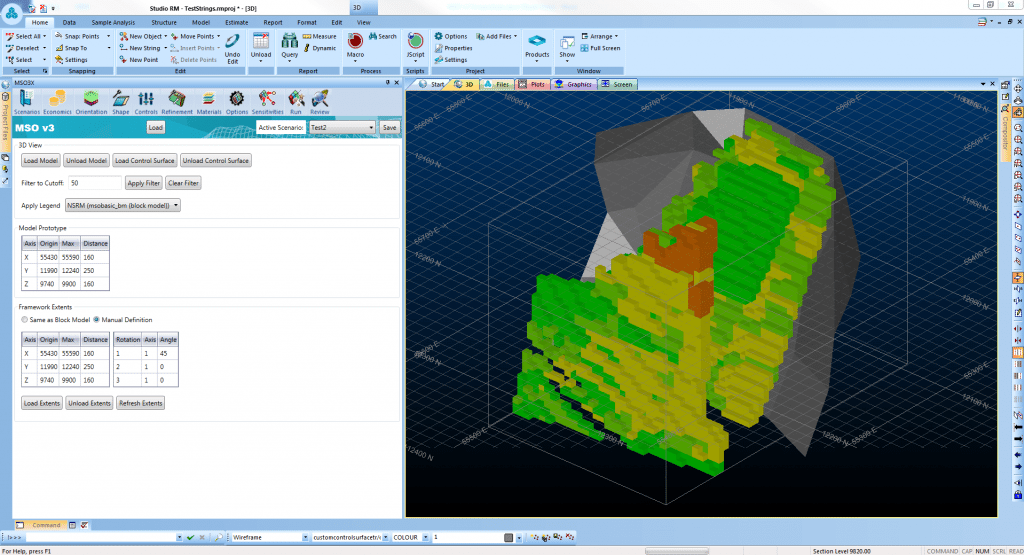Click the Load Model button
This screenshot has height=555, width=1024.
pos(40,161)
